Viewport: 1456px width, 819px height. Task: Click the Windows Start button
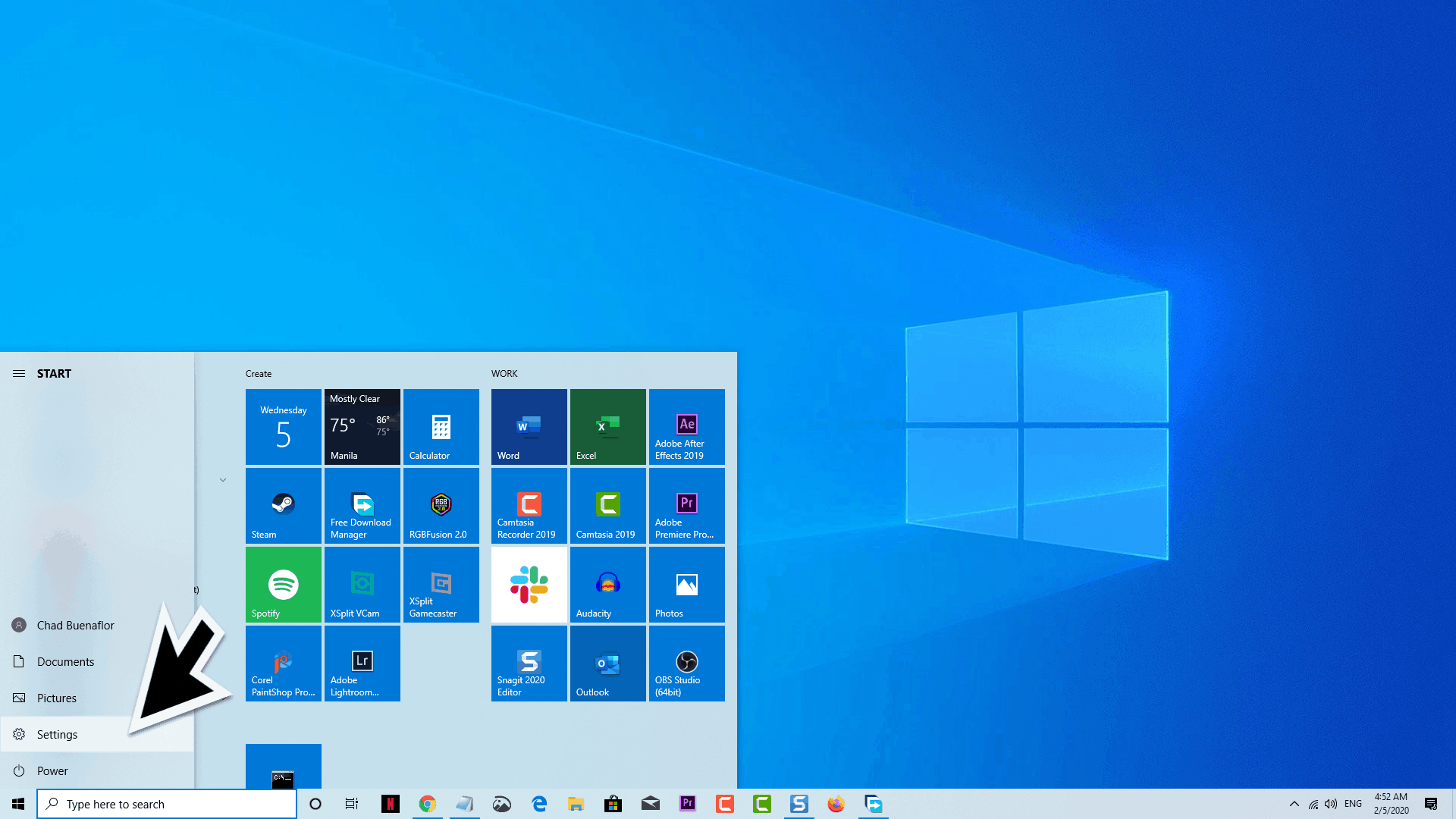18,804
